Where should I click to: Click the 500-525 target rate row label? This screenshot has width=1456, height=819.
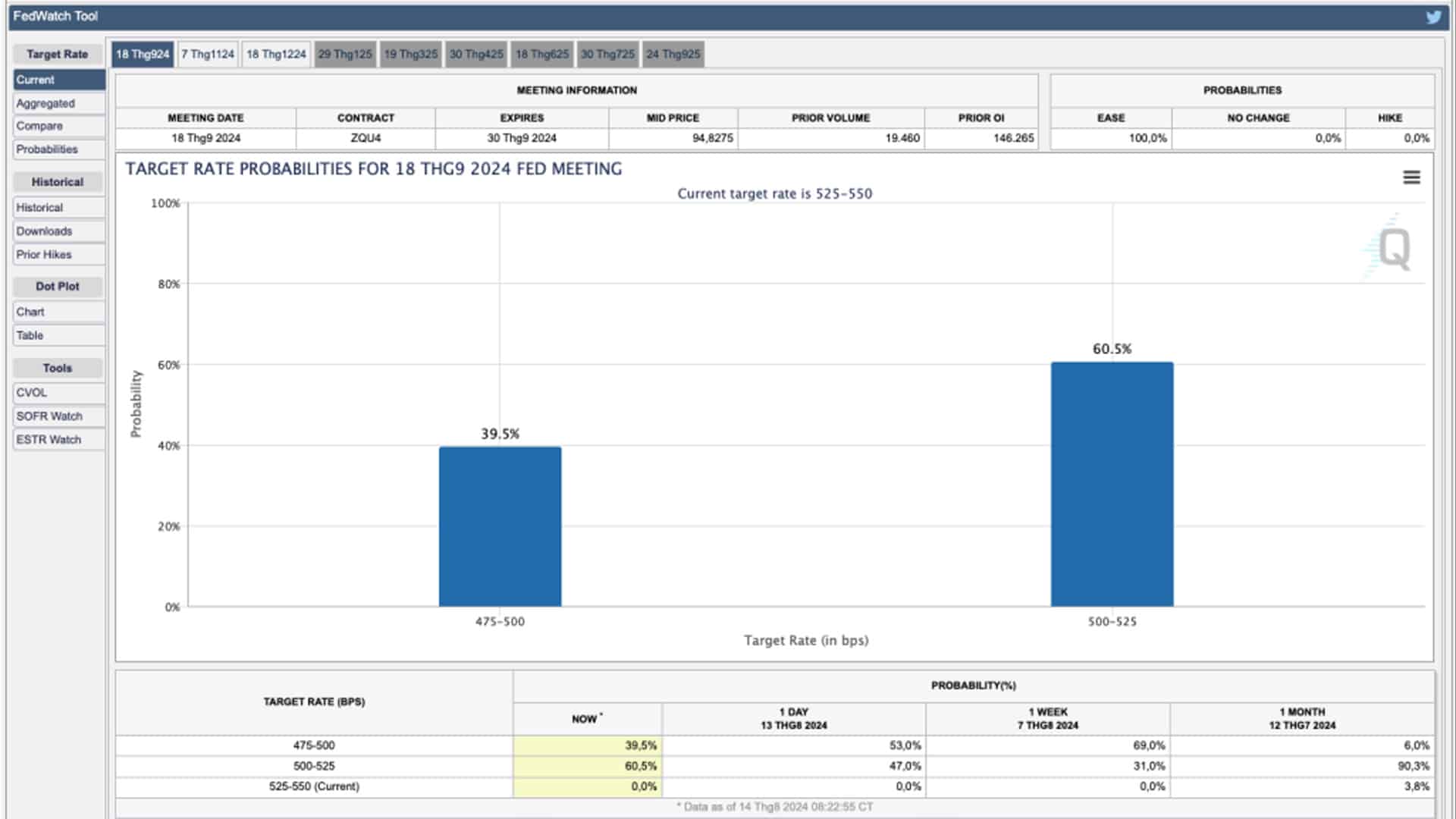[x=314, y=766]
